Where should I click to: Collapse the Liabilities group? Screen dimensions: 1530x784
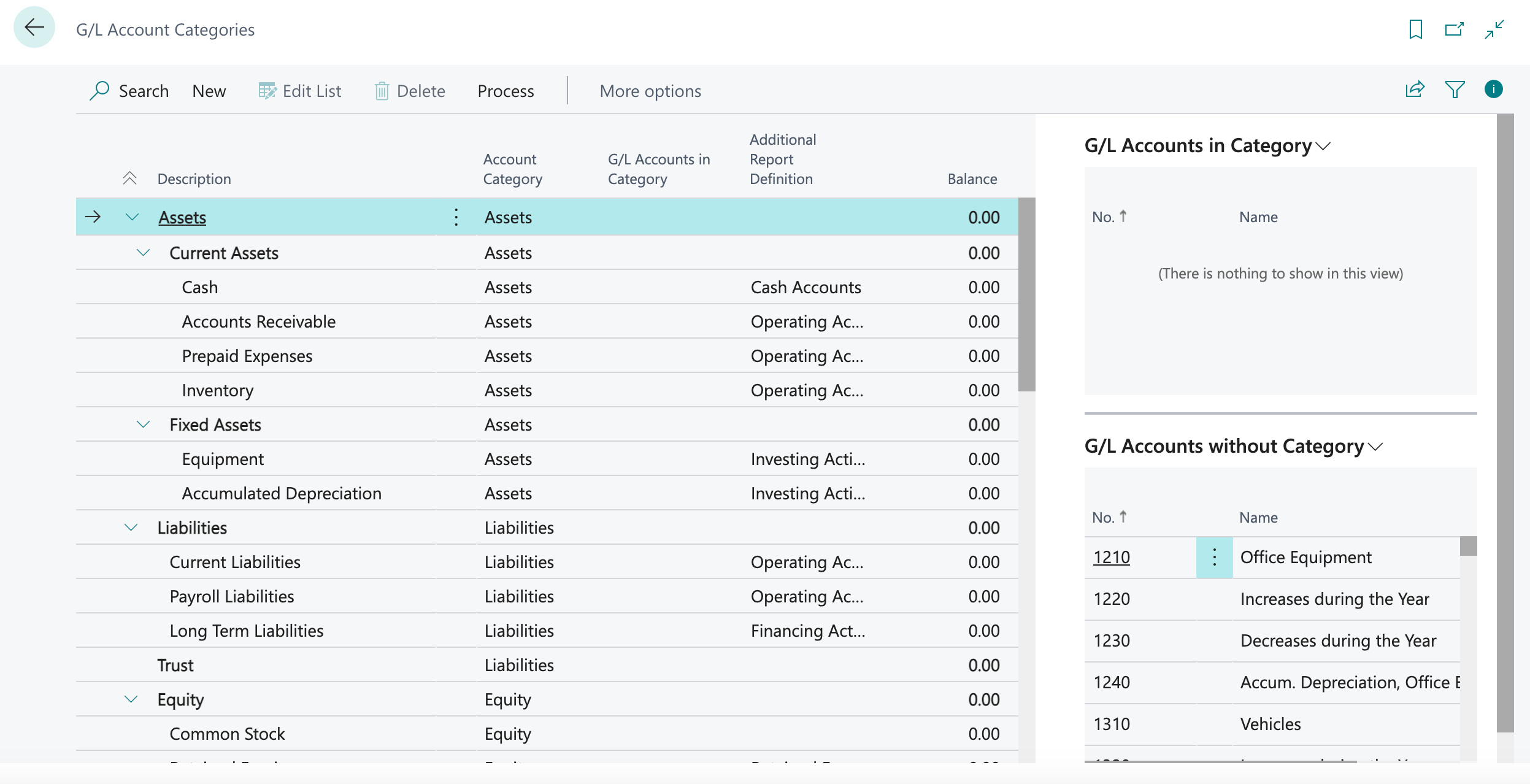tap(131, 528)
